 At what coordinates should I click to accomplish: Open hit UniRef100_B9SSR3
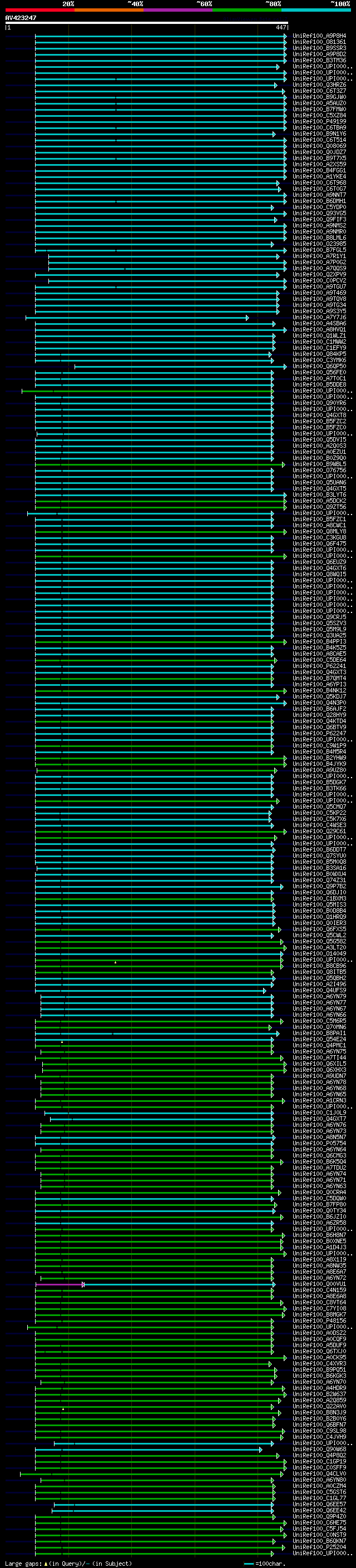(x=319, y=48)
